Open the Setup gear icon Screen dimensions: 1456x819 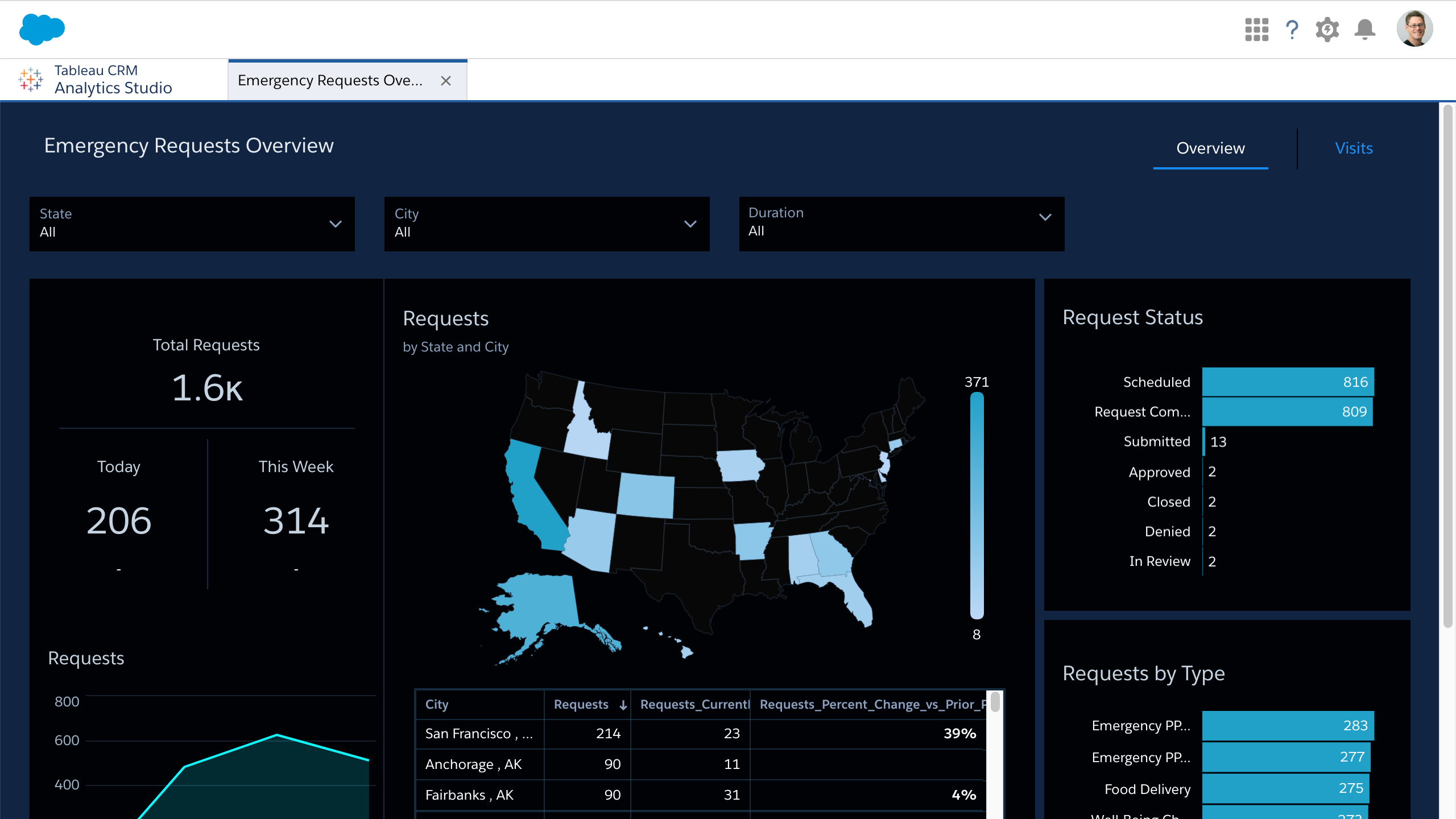click(x=1327, y=30)
